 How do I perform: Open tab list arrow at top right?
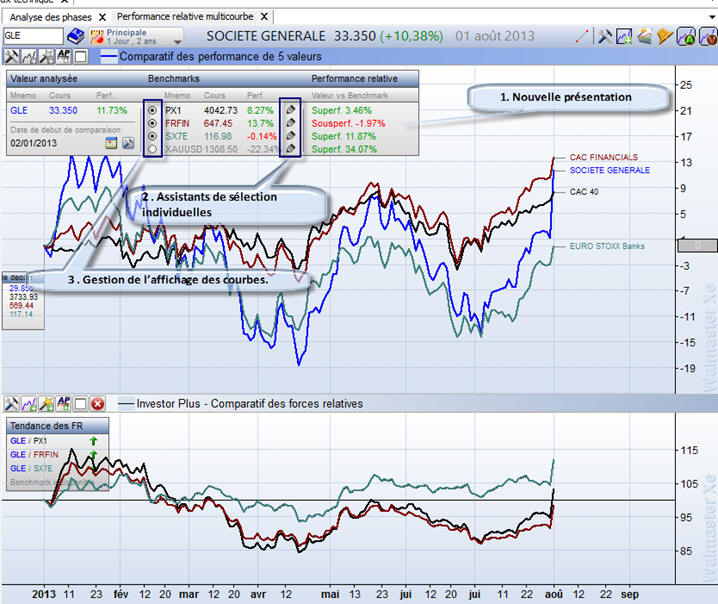713,17
